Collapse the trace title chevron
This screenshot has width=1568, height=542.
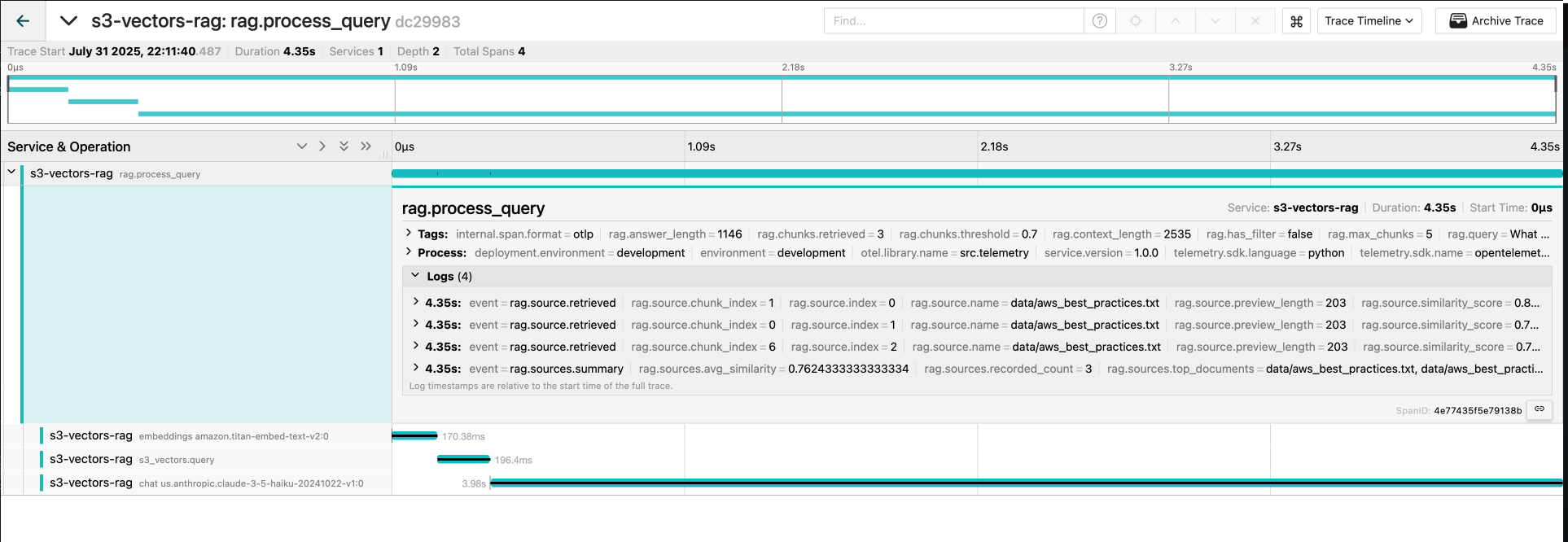69,21
